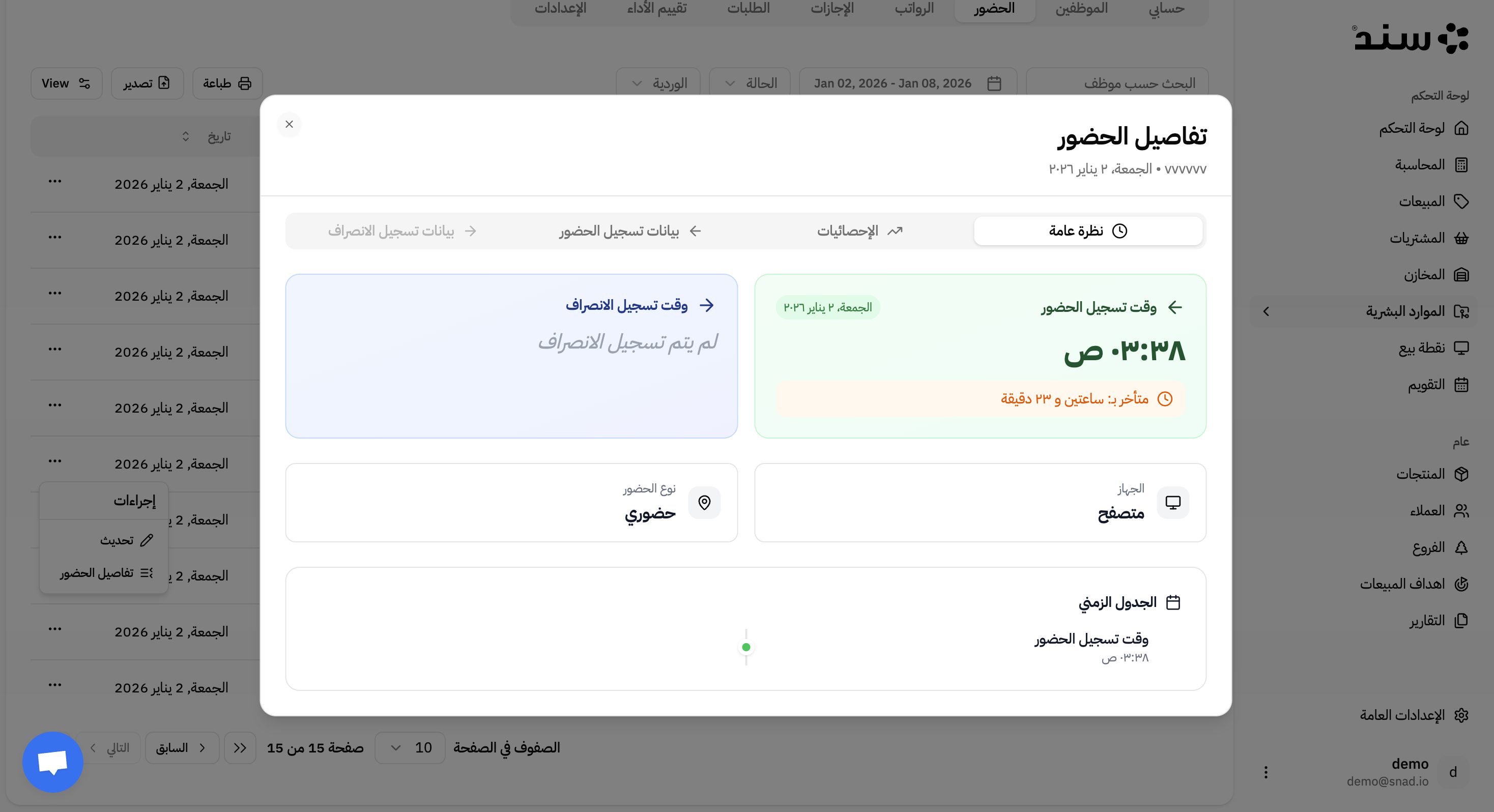The height and width of the screenshot is (812, 1494).
Task: Open the الوردية shift dropdown
Action: click(x=658, y=82)
